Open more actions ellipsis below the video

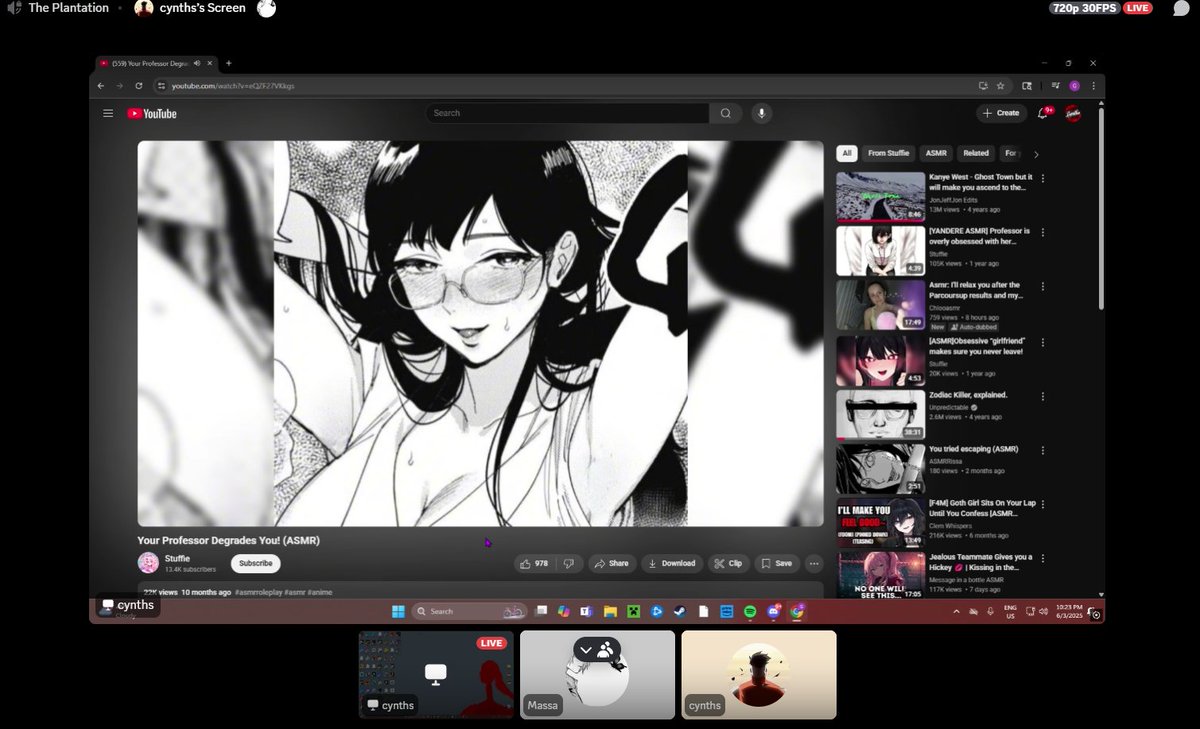point(813,563)
